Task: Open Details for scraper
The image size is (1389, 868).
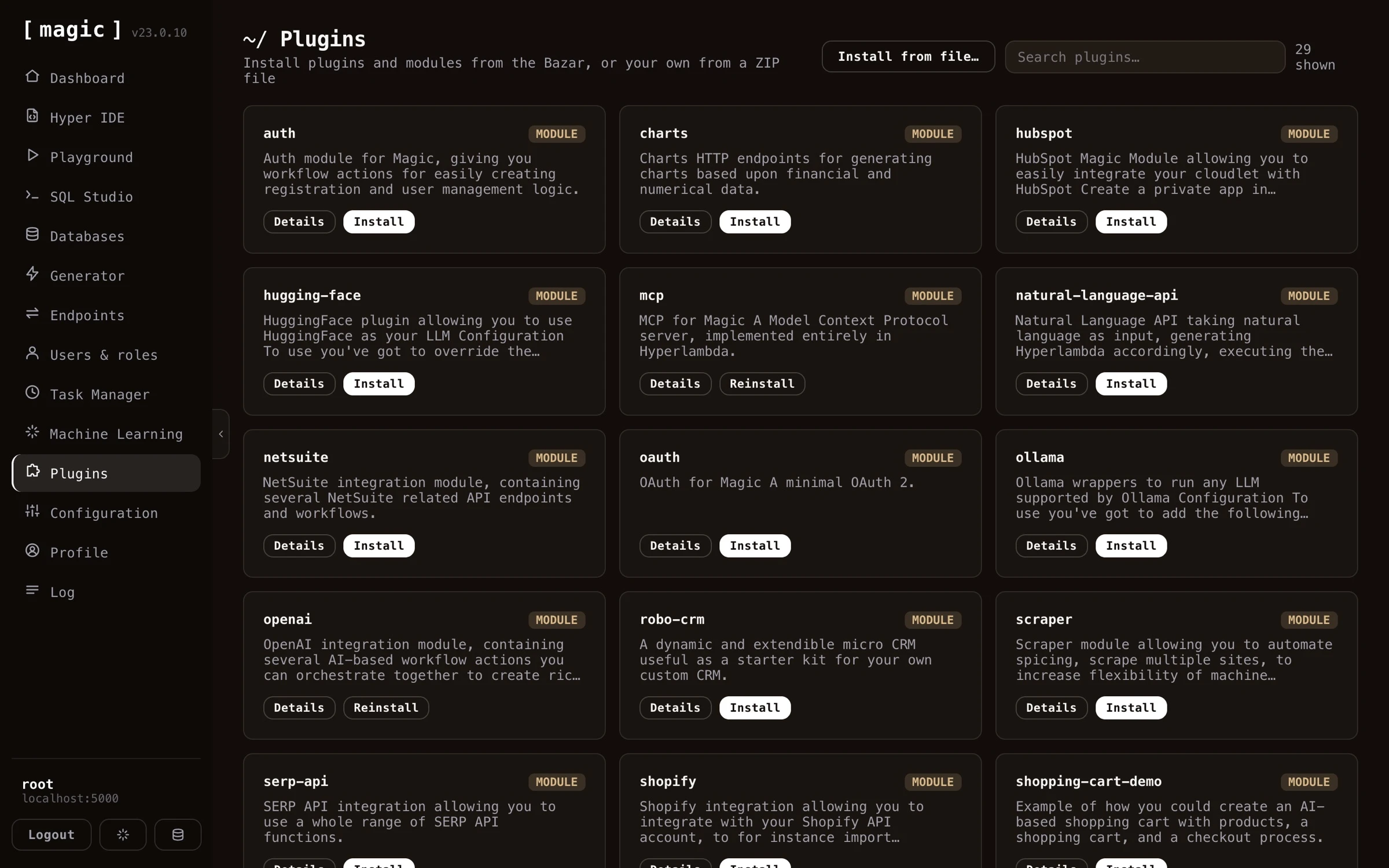Action: (x=1052, y=708)
